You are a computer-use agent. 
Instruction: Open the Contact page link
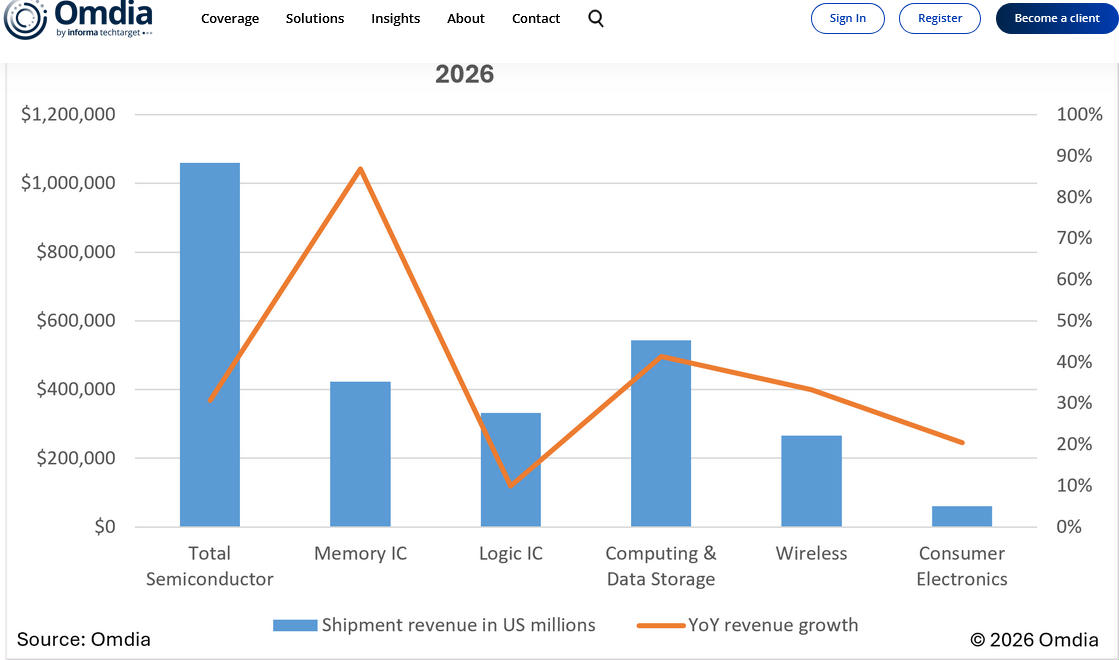[536, 18]
